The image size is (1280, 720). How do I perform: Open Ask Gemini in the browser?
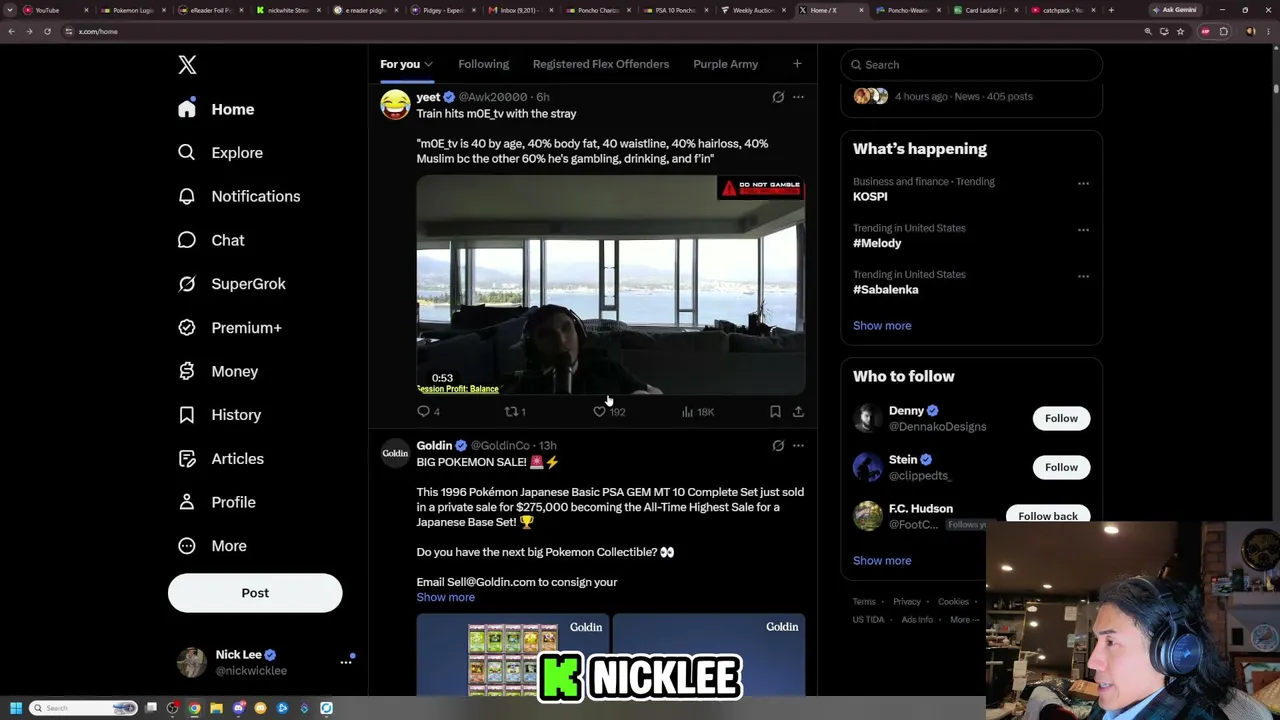click(1174, 10)
